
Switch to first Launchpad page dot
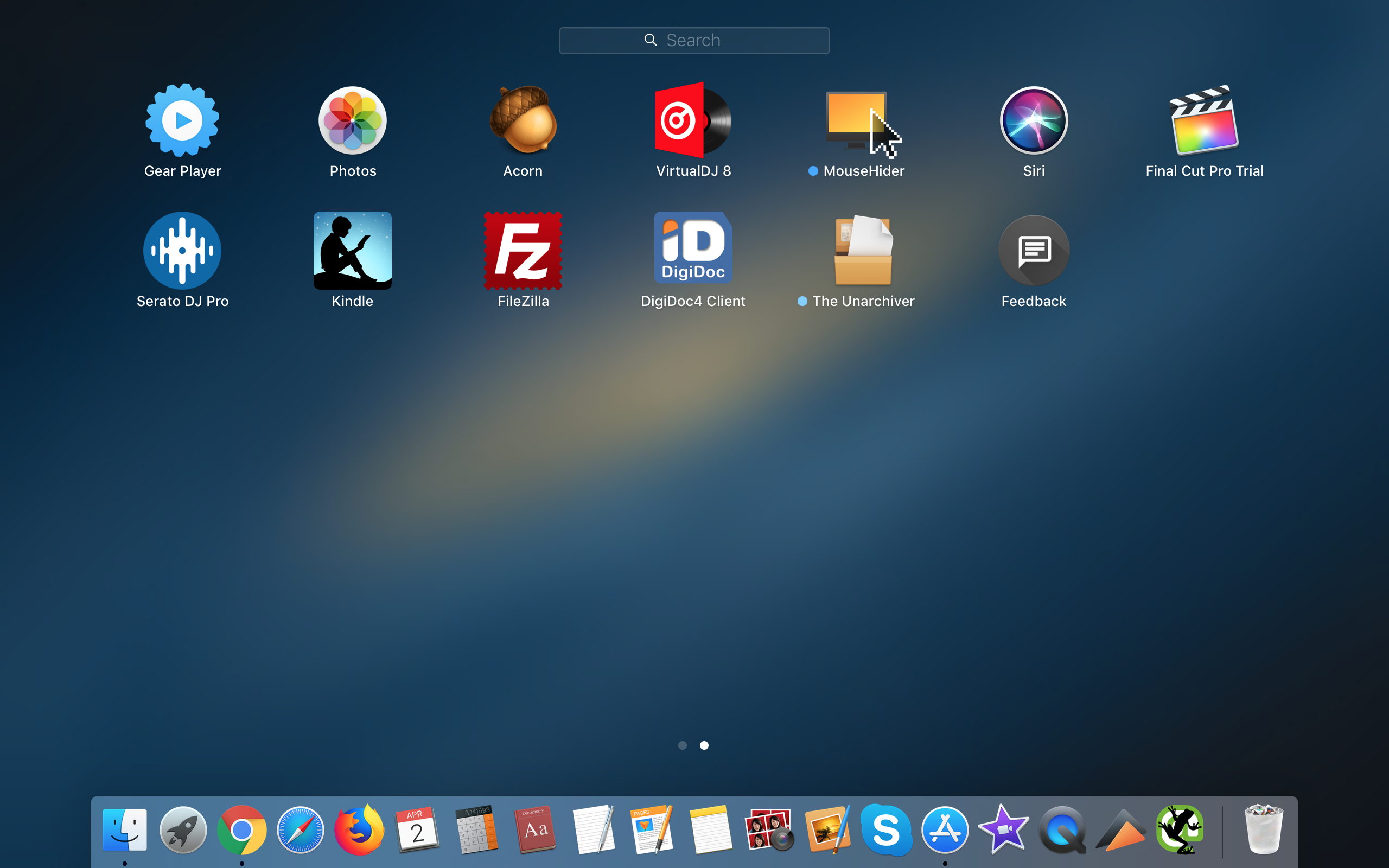[x=683, y=745]
